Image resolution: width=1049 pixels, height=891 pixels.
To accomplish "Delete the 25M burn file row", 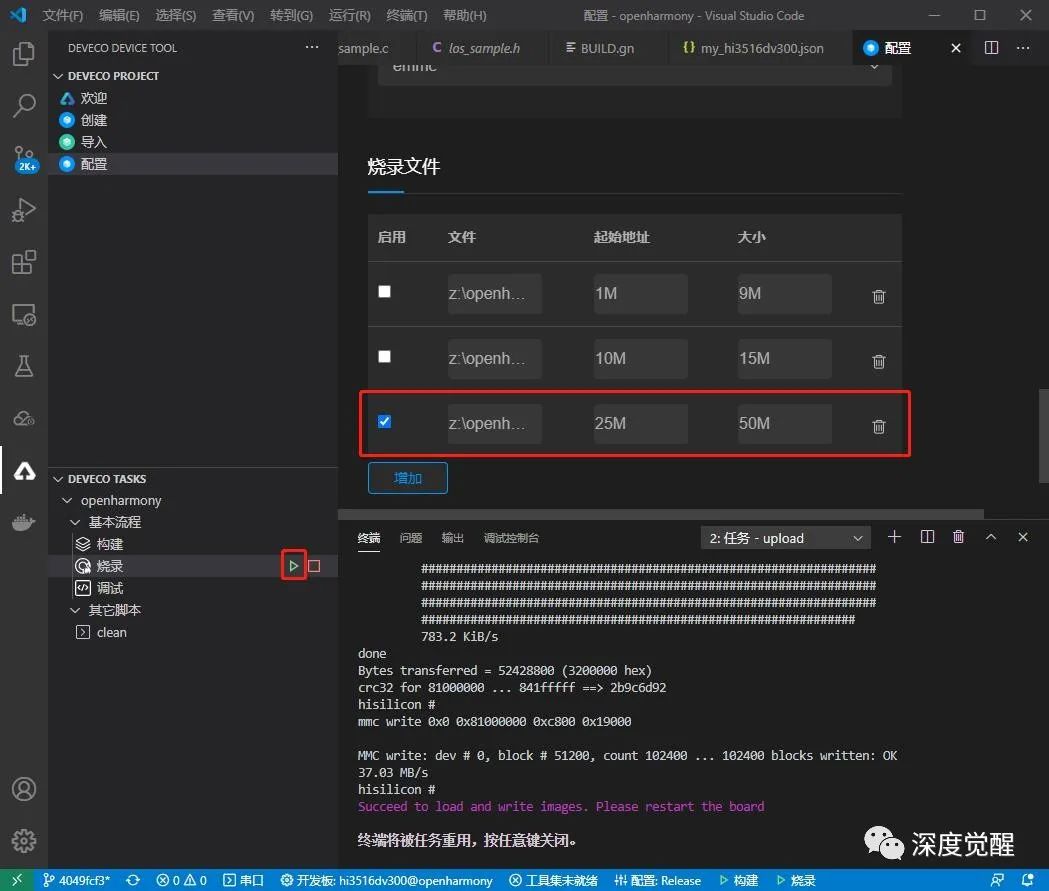I will tap(879, 426).
